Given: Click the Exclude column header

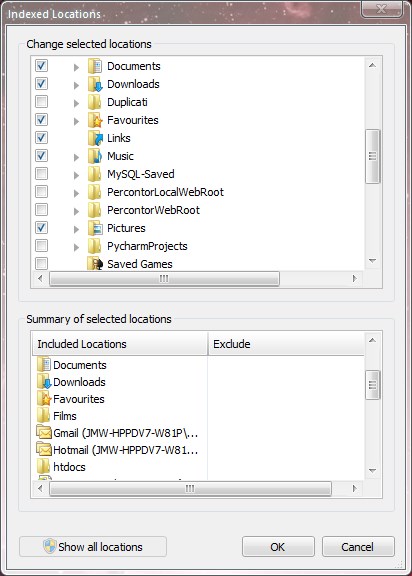Looking at the screenshot, I should [x=286, y=344].
